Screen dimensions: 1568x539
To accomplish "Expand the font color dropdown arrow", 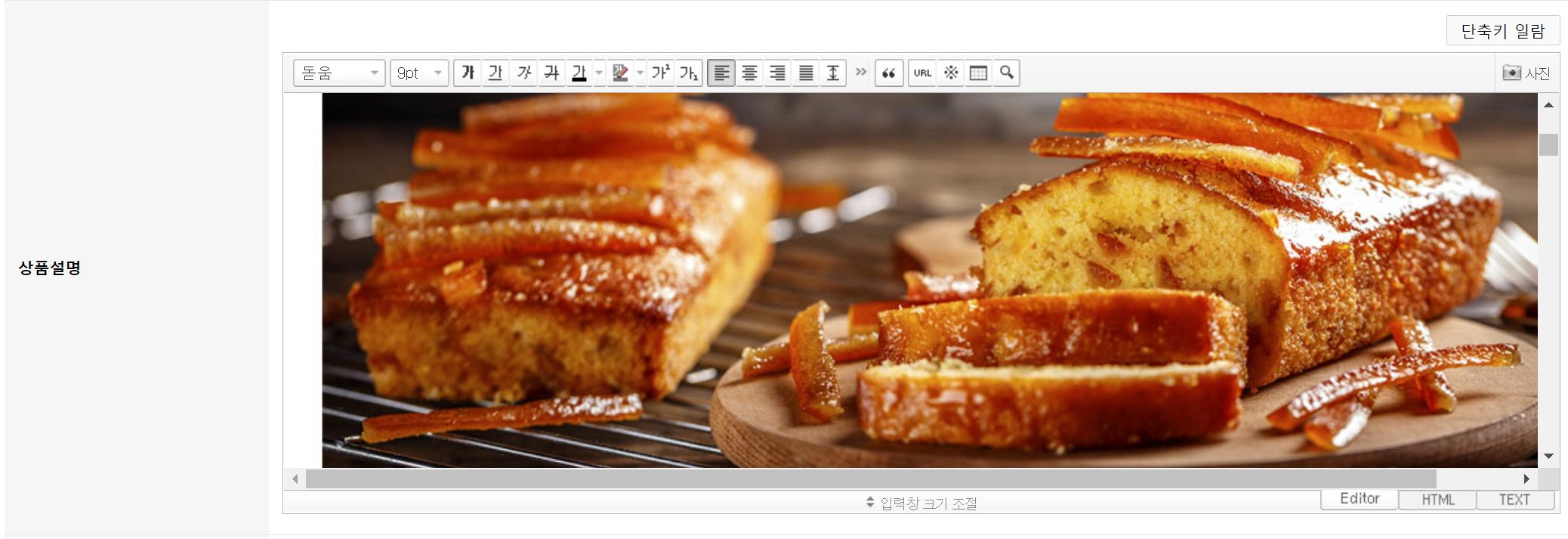I will pyautogui.click(x=599, y=73).
